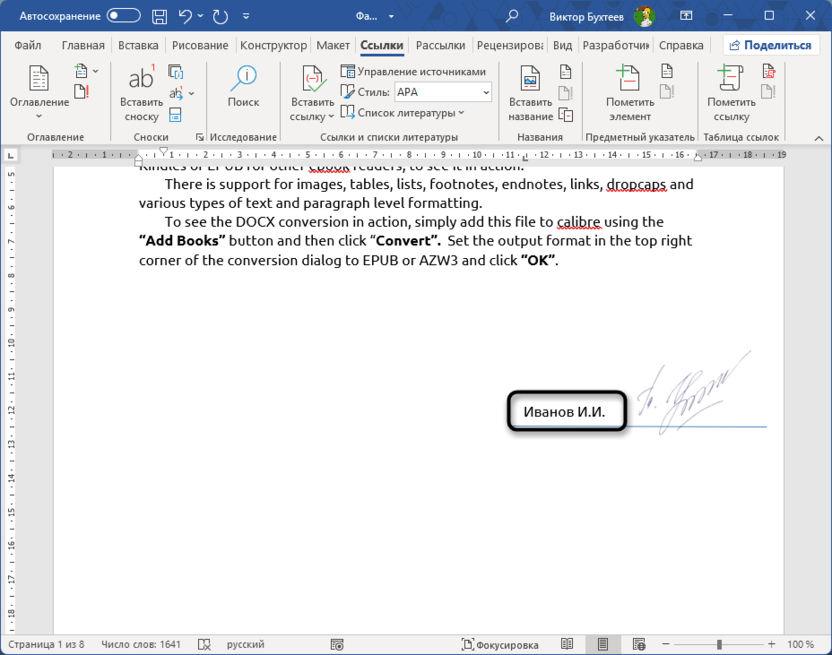Switch to the Справка tab

pyautogui.click(x=681, y=46)
